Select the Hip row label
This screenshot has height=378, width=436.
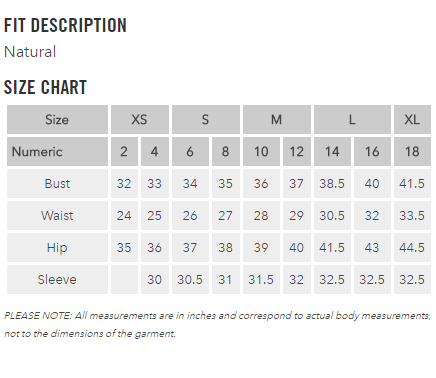[x=57, y=247]
